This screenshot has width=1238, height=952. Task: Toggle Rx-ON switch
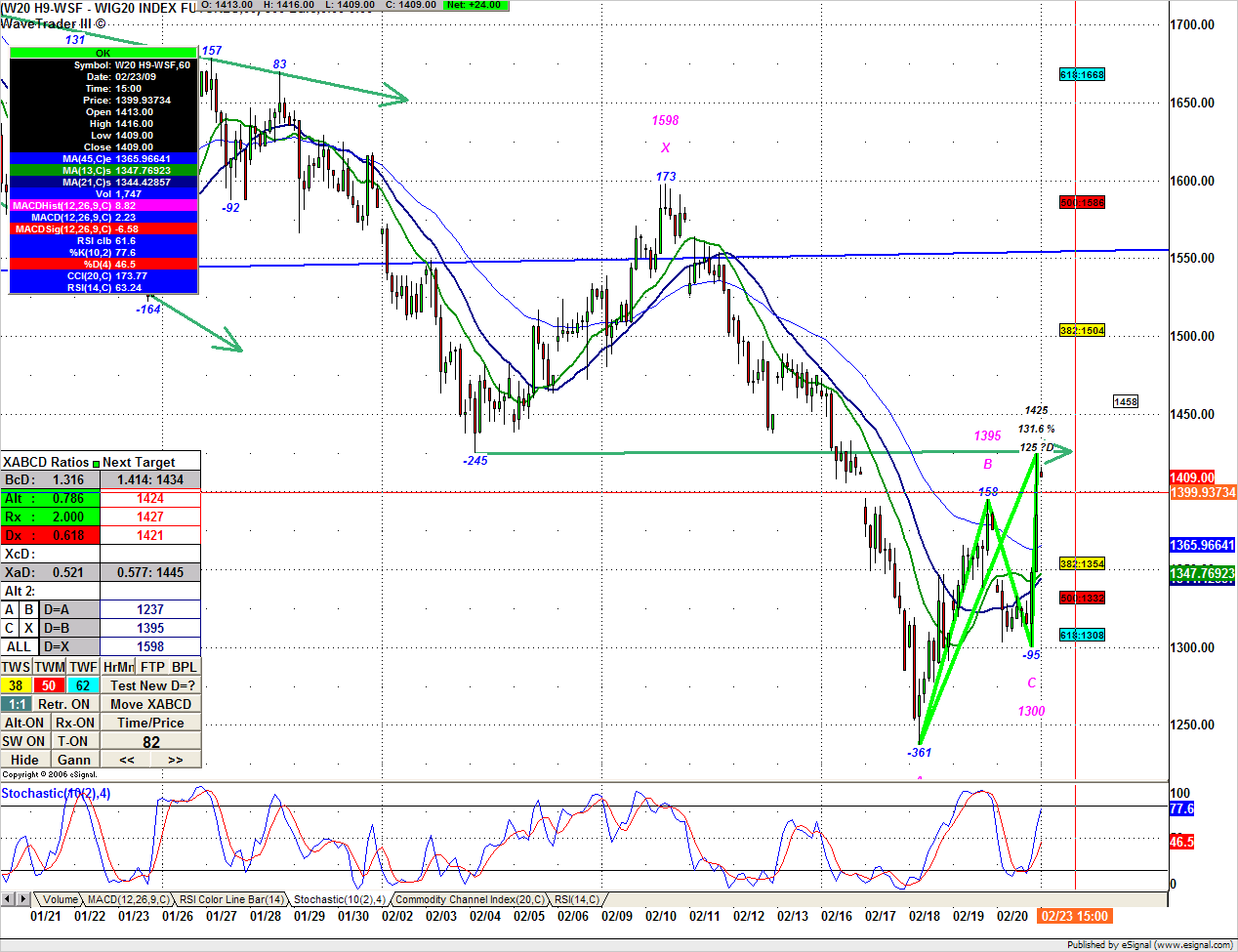(75, 723)
